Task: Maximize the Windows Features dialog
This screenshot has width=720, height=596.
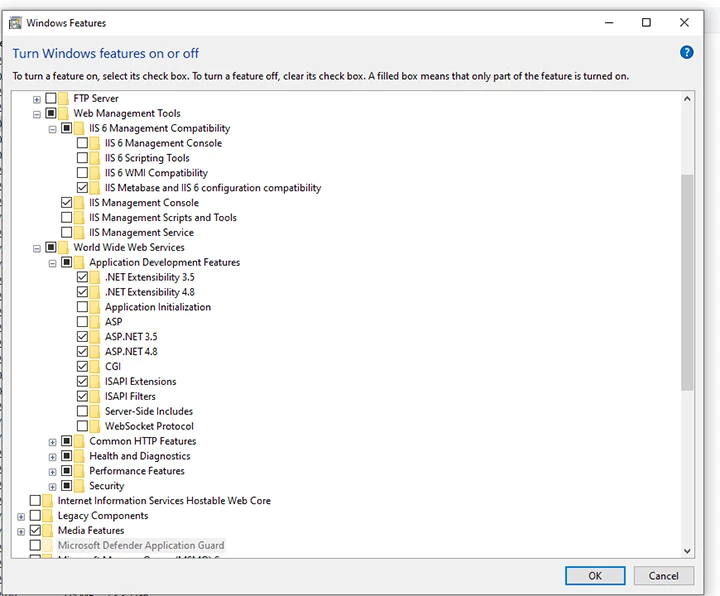Action: tap(646, 22)
